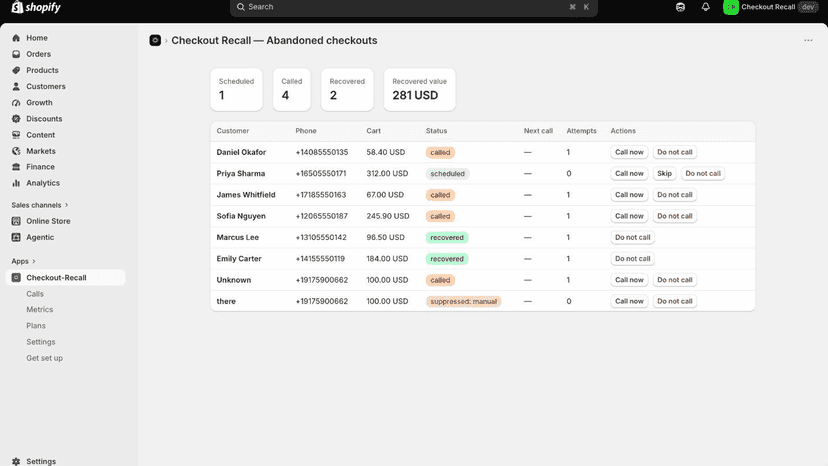The width and height of the screenshot is (828, 466).
Task: Click Call now for Daniel Okafor
Action: [629, 152]
